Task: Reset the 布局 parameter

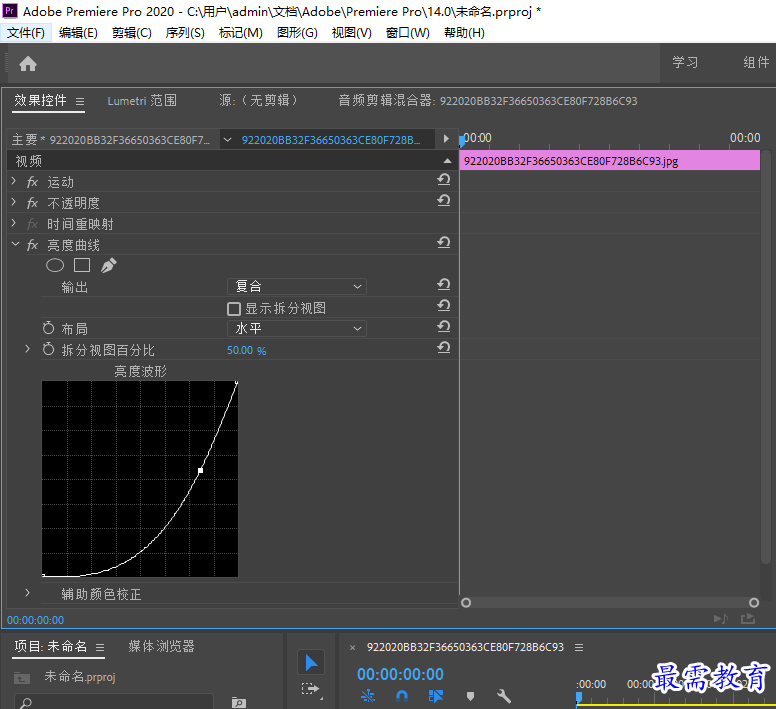Action: (x=444, y=327)
